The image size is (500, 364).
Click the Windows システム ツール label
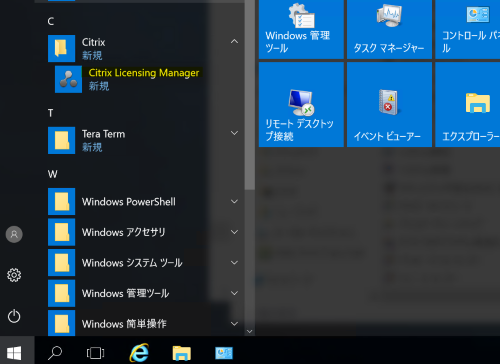tap(132, 263)
